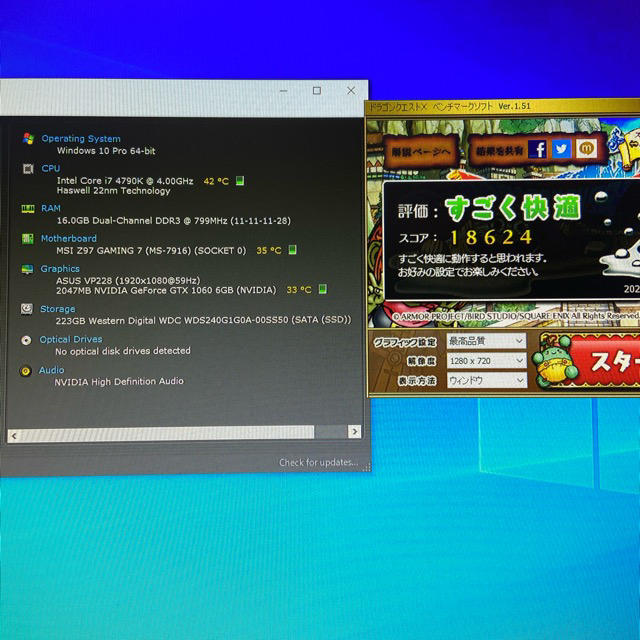Click the Operating System Windows logo icon
This screenshot has width=640, height=640.
click(x=28, y=139)
